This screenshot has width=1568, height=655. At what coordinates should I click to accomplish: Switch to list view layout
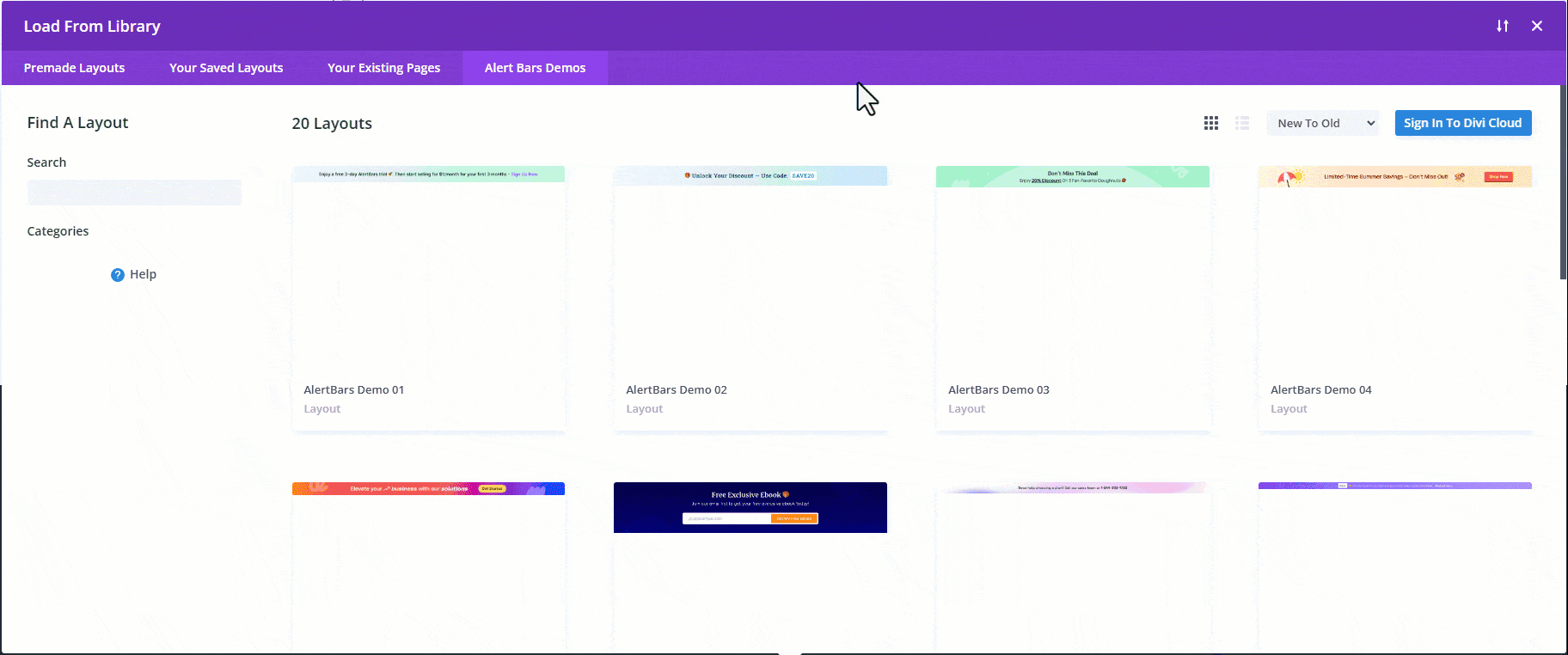(1241, 123)
